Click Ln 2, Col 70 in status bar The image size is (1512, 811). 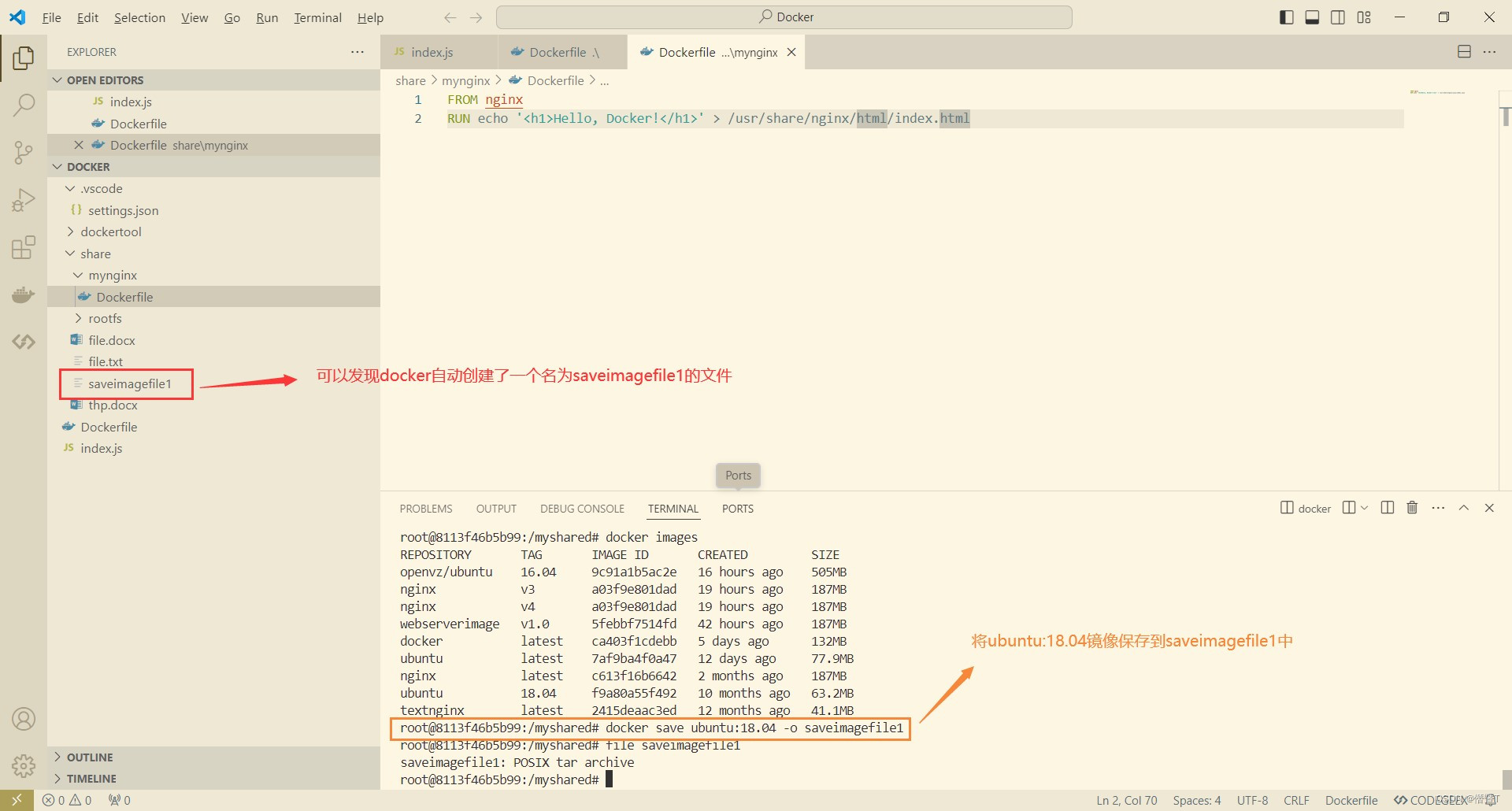pos(1127,800)
